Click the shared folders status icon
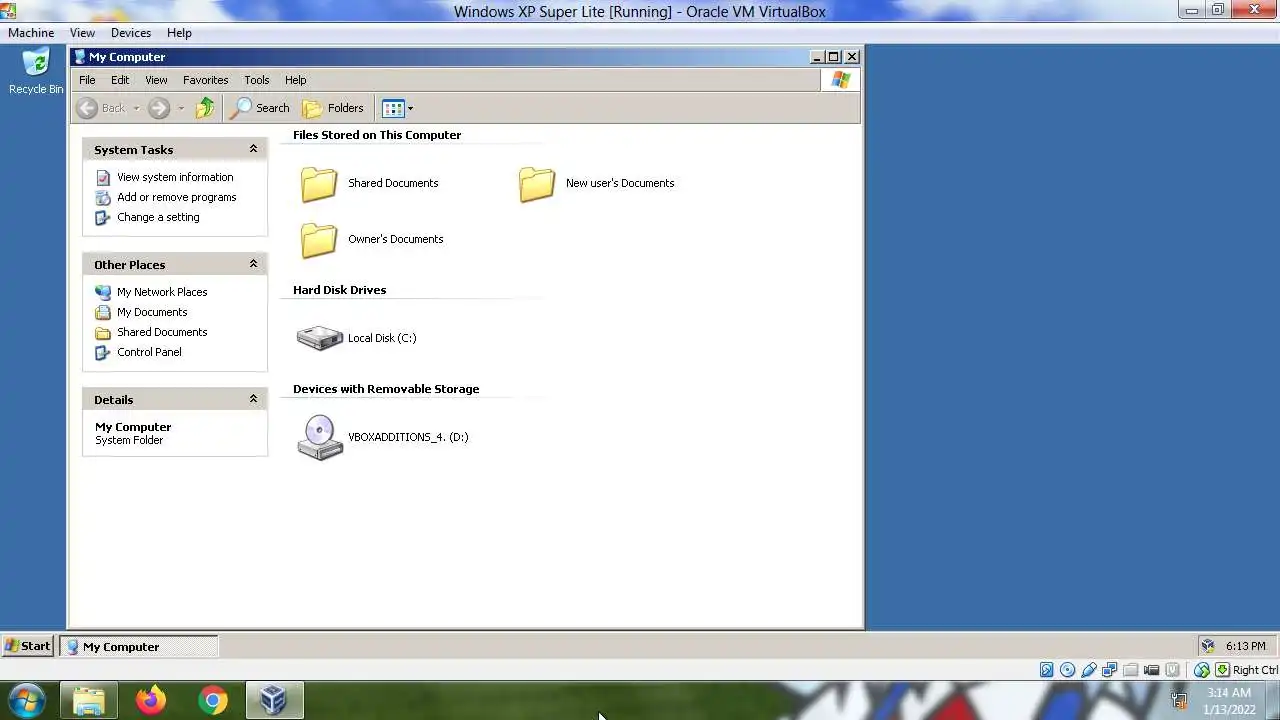The image size is (1280, 720). tap(1131, 670)
